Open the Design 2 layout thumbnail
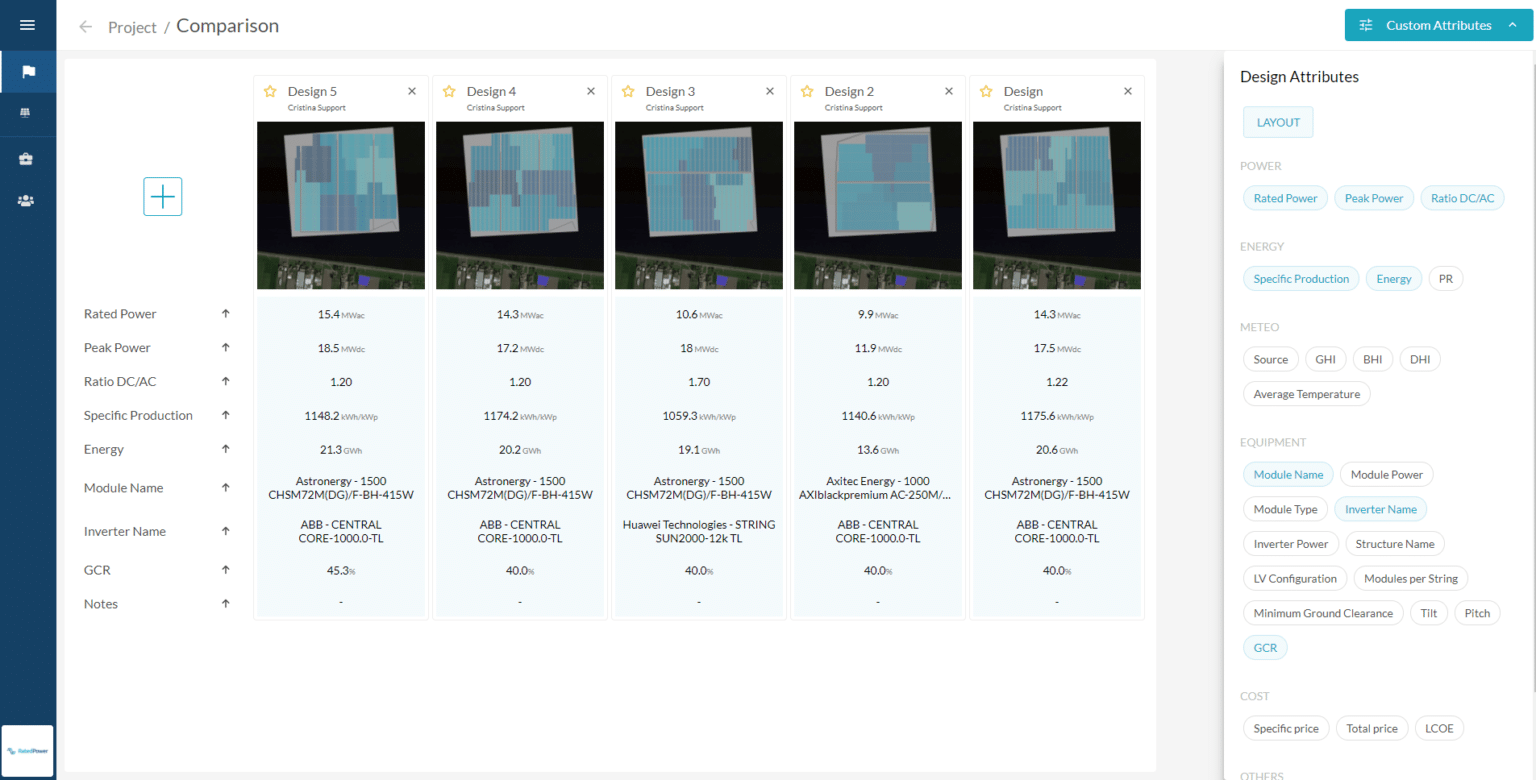Viewport: 1536px width, 780px height. point(877,205)
